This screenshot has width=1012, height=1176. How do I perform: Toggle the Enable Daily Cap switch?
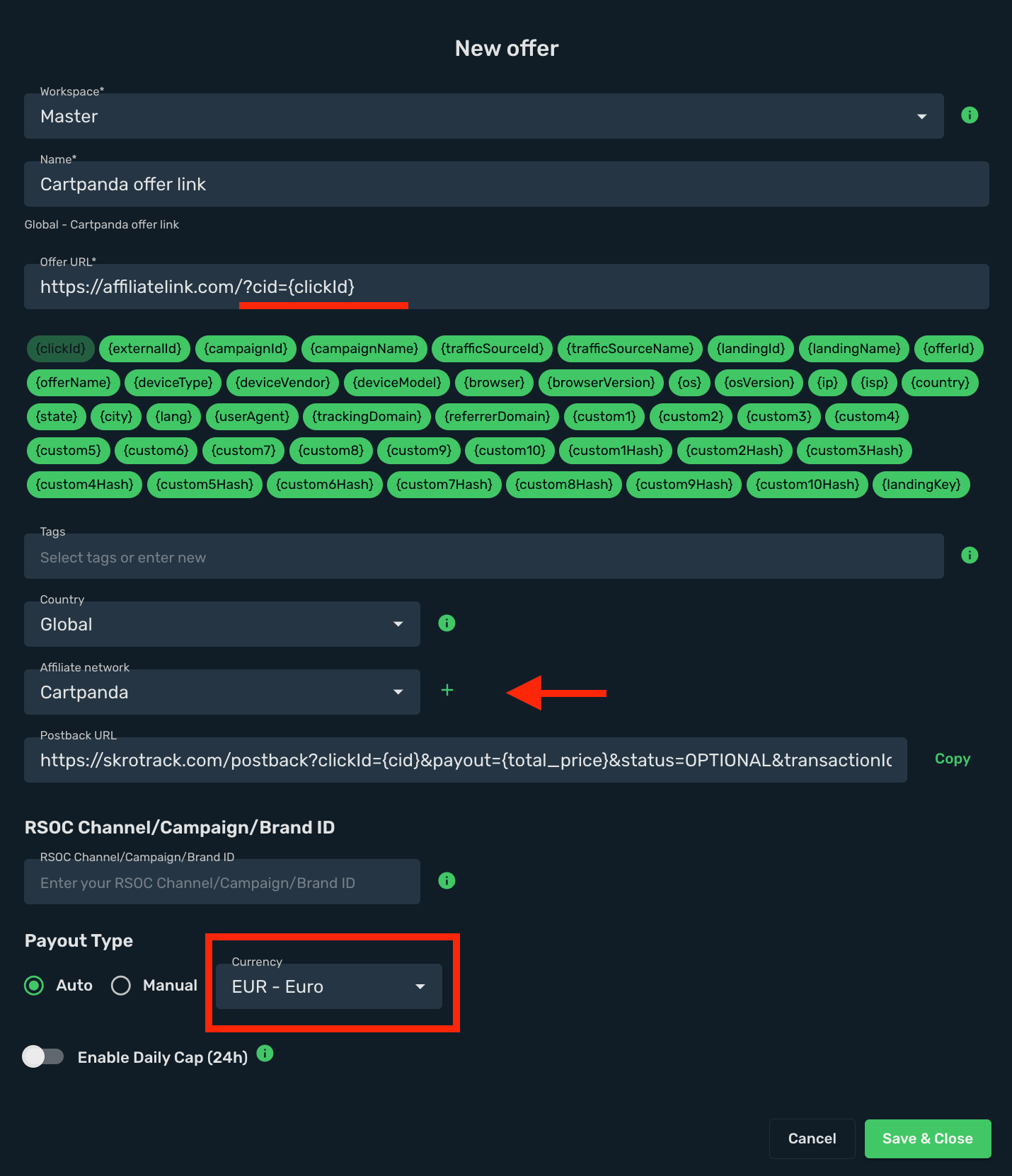coord(43,1056)
